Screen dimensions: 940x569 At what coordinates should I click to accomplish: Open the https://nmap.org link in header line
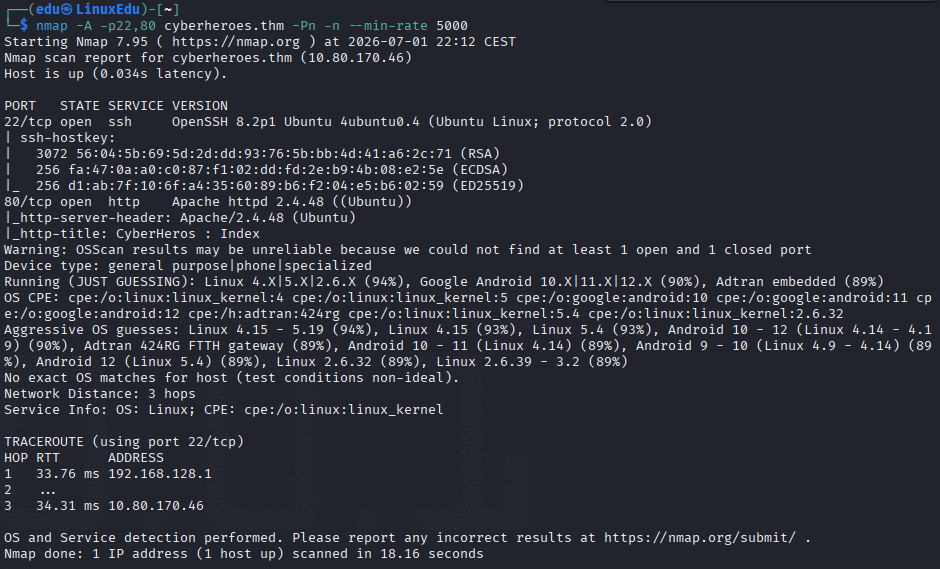236,42
